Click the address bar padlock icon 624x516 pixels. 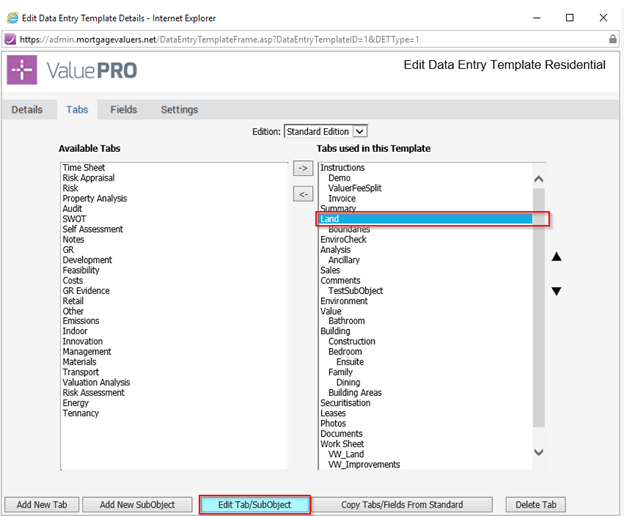click(613, 39)
